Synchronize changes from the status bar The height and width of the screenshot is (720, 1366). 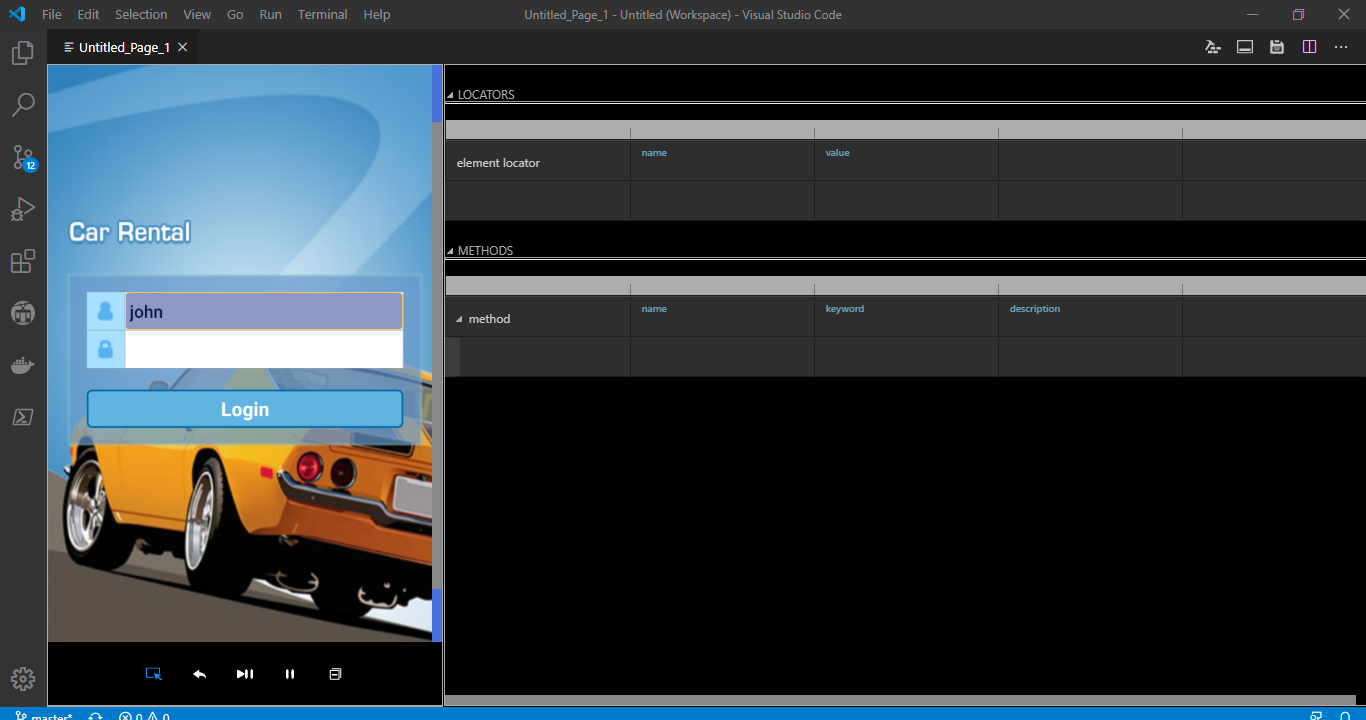pos(96,716)
